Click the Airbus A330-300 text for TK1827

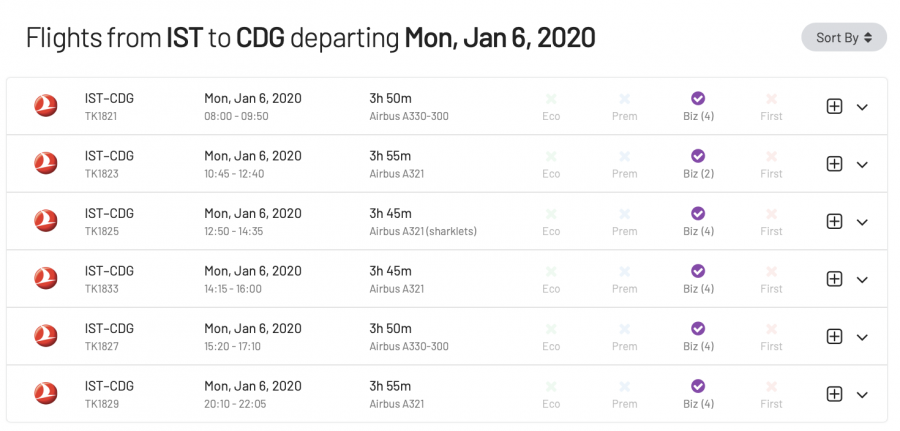pyautogui.click(x=409, y=347)
